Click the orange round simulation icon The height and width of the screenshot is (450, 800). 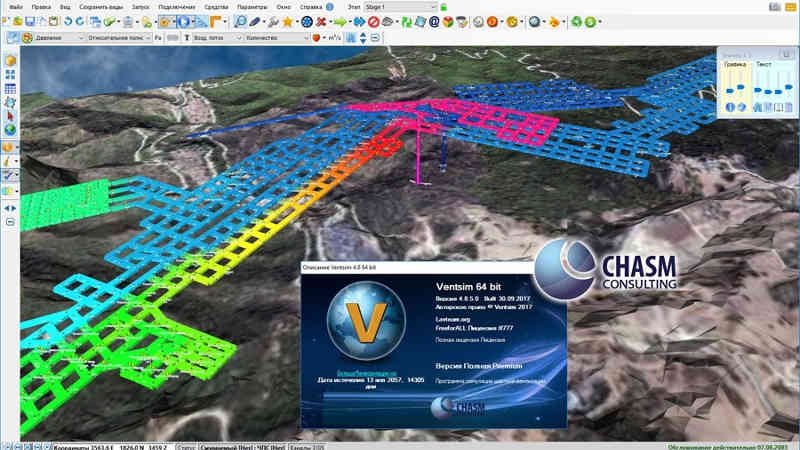[x=492, y=21]
